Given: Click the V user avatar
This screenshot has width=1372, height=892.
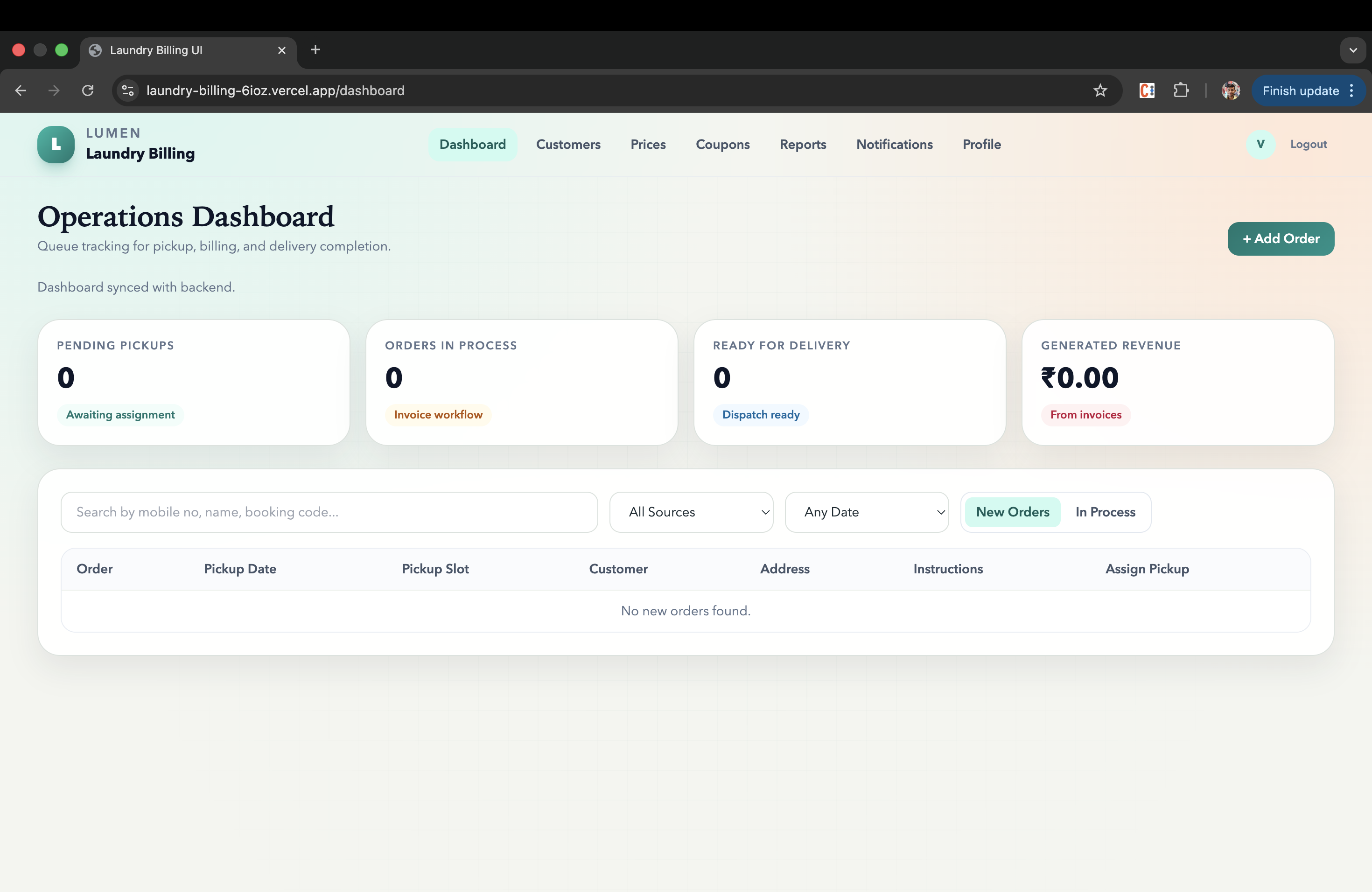Looking at the screenshot, I should pyautogui.click(x=1260, y=144).
